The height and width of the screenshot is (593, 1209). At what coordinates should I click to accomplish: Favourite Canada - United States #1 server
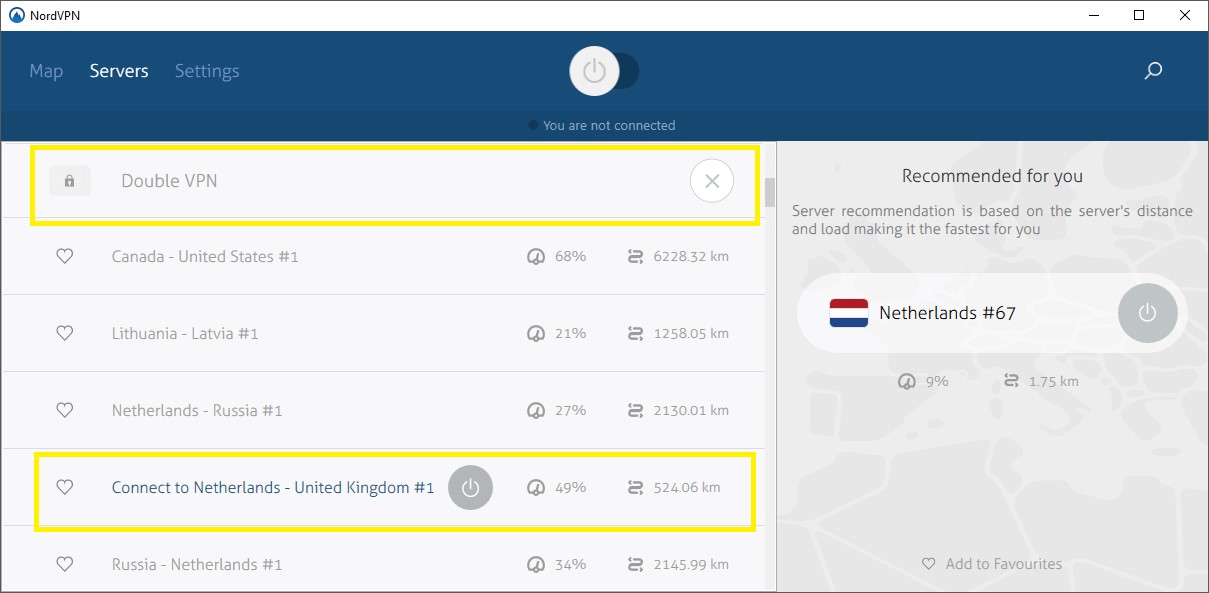64,256
